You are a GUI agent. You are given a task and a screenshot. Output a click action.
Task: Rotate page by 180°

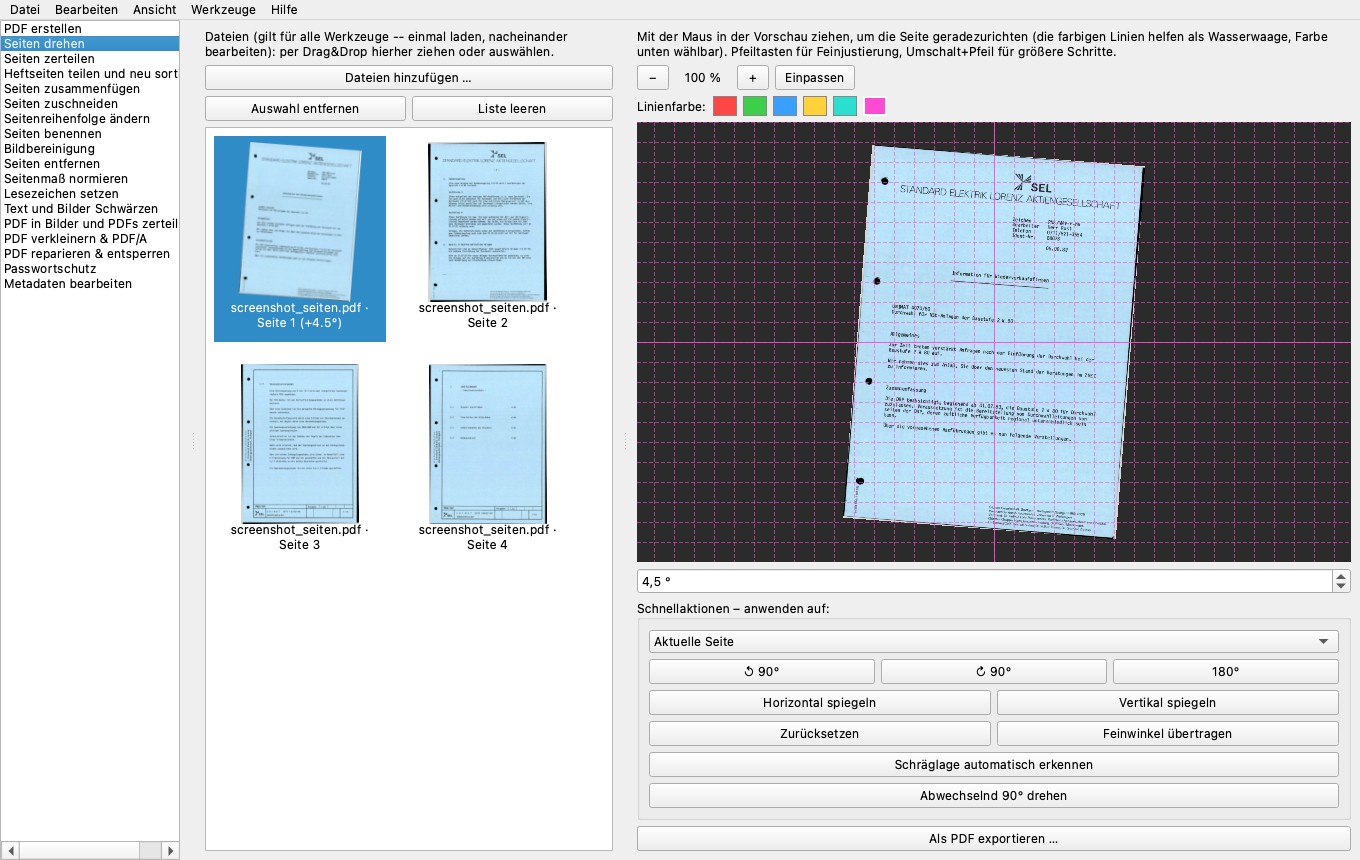1226,672
